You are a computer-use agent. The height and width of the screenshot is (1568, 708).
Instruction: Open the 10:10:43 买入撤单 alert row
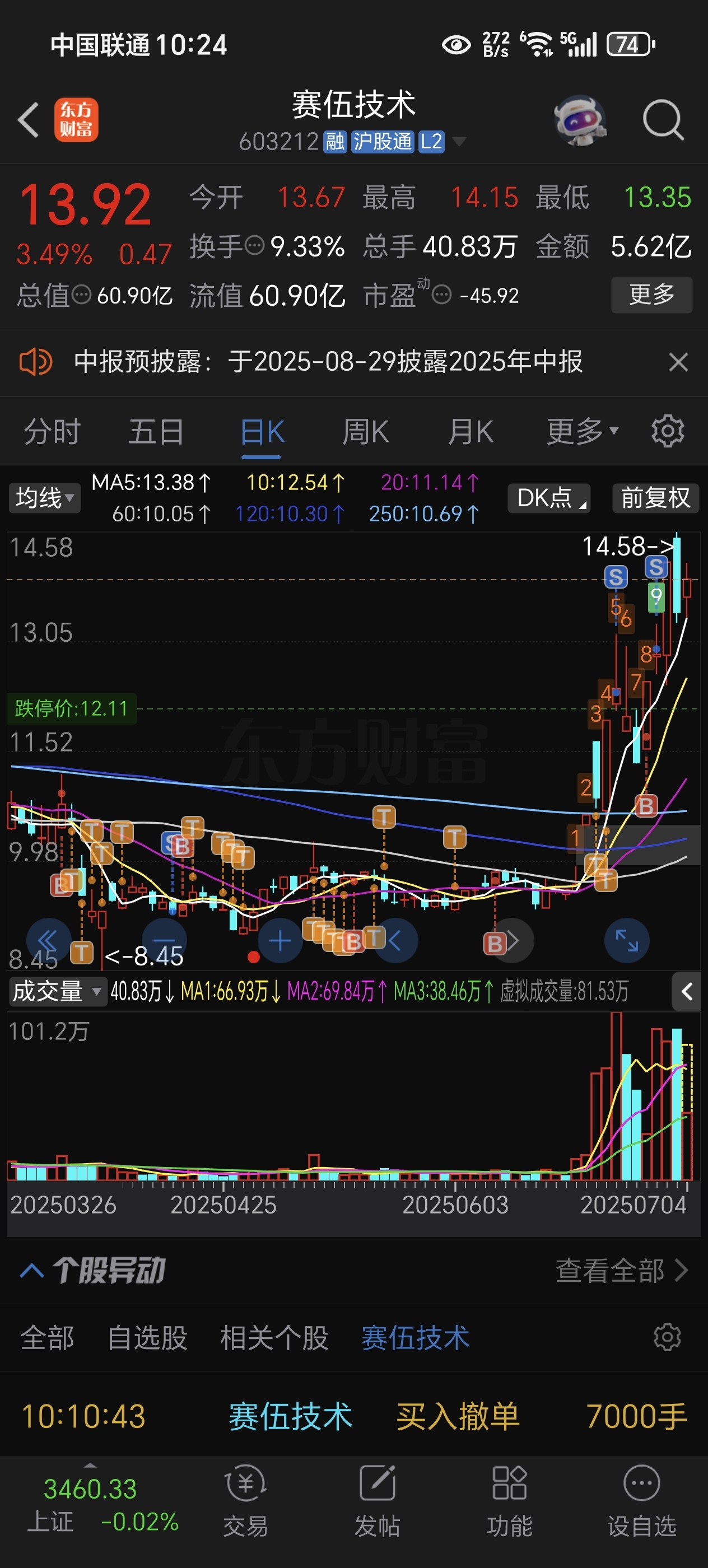[353, 1415]
